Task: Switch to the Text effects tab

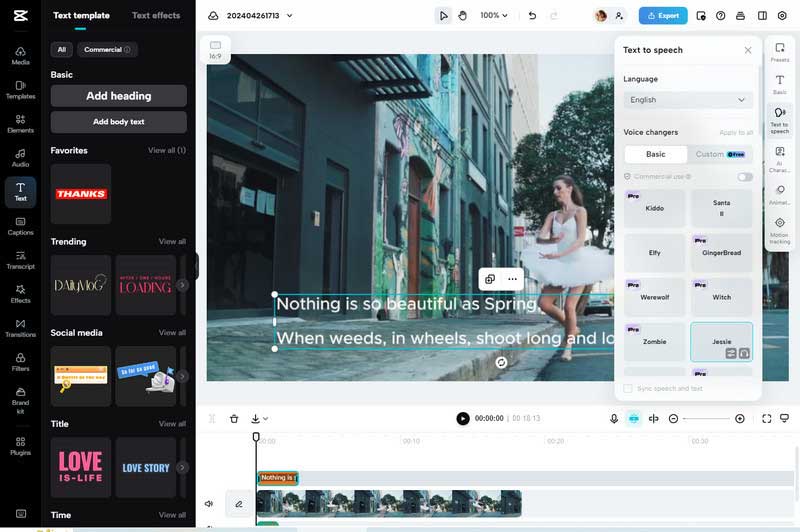Action: coord(156,16)
